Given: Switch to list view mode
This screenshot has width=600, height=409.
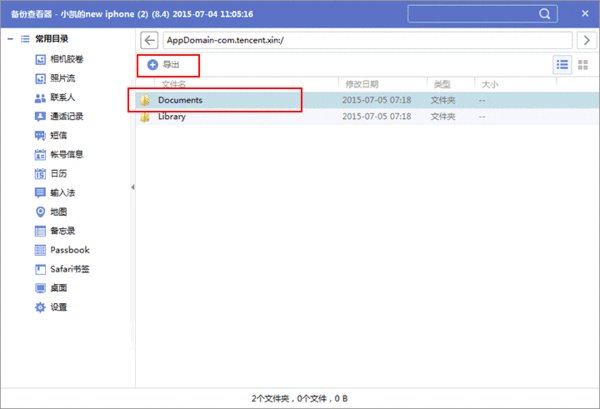Looking at the screenshot, I should (562, 64).
